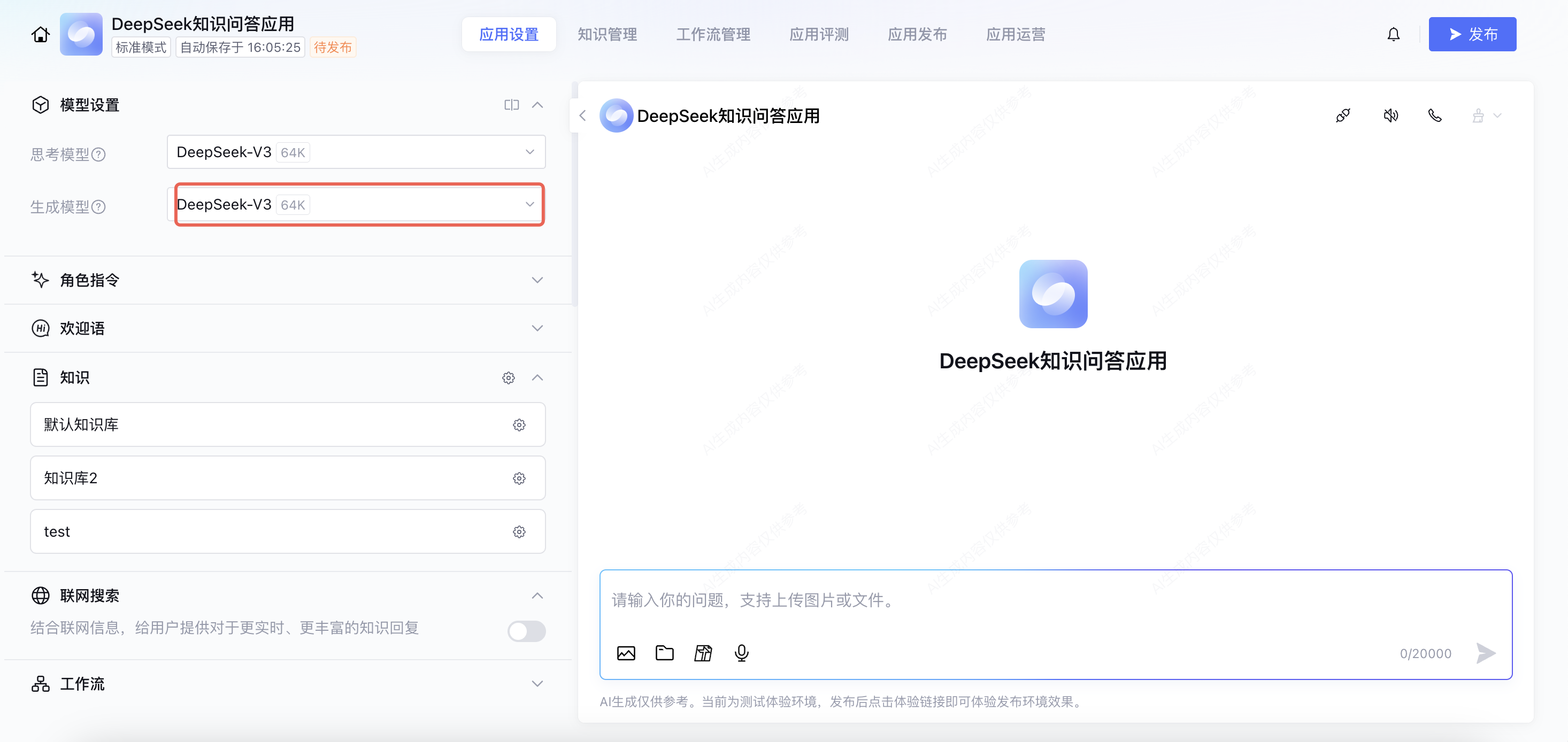Expand the 欢迎语 section

coord(537,328)
